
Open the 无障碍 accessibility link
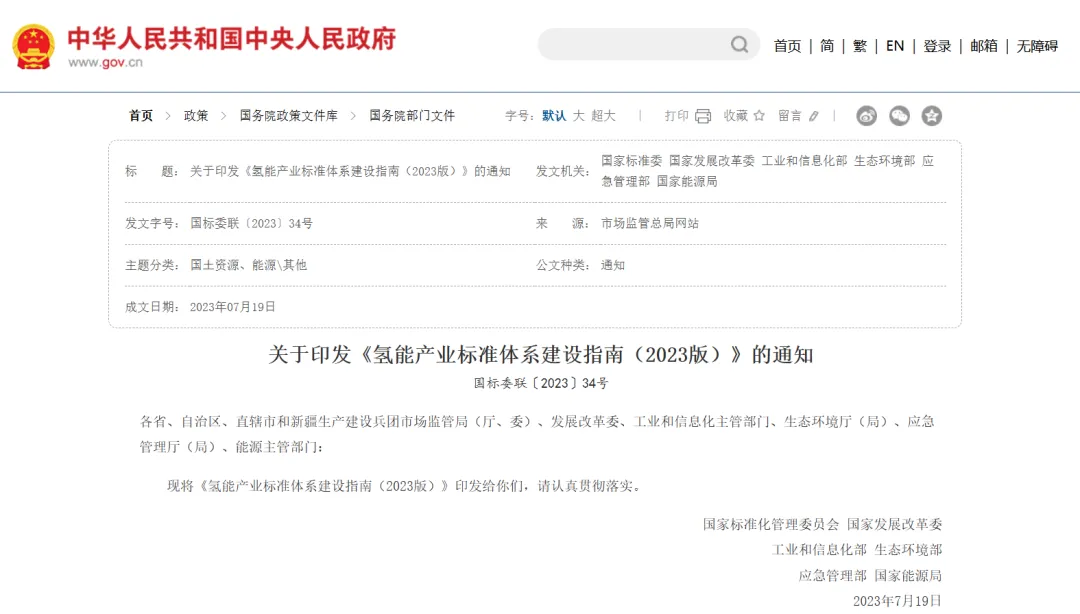click(x=1037, y=46)
